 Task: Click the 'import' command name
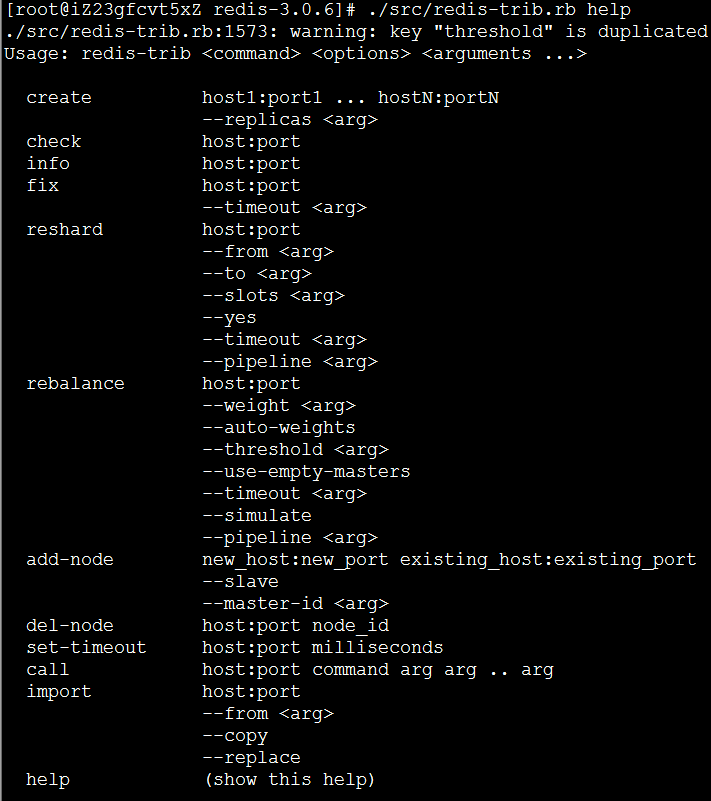59,692
